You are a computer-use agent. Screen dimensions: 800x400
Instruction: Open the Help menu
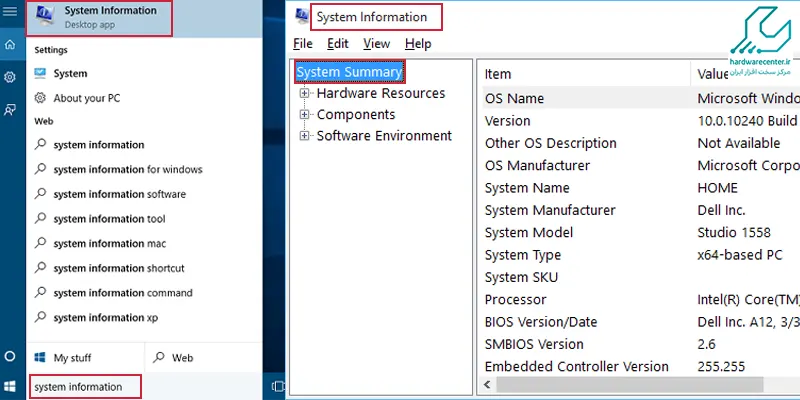point(418,44)
